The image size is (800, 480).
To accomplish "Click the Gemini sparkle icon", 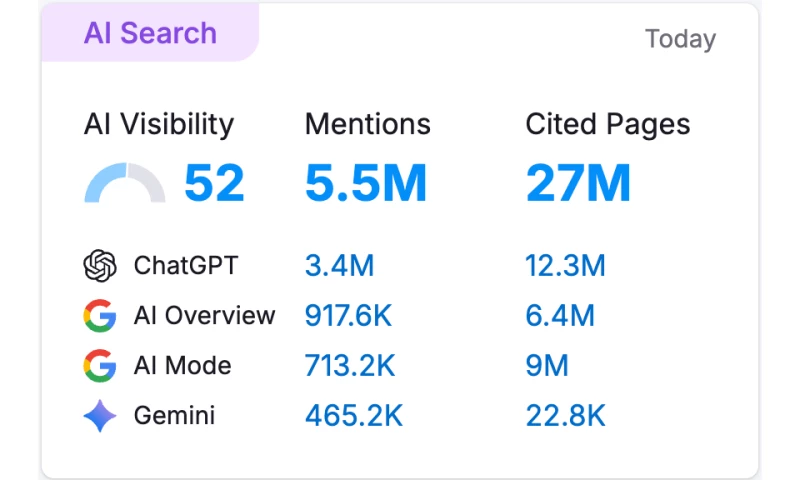I will 100,416.
